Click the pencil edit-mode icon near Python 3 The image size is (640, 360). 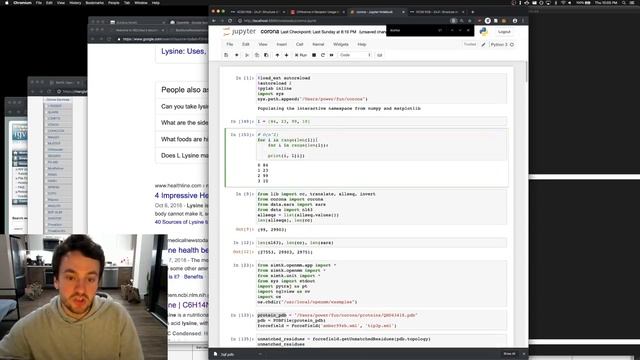[483, 44]
